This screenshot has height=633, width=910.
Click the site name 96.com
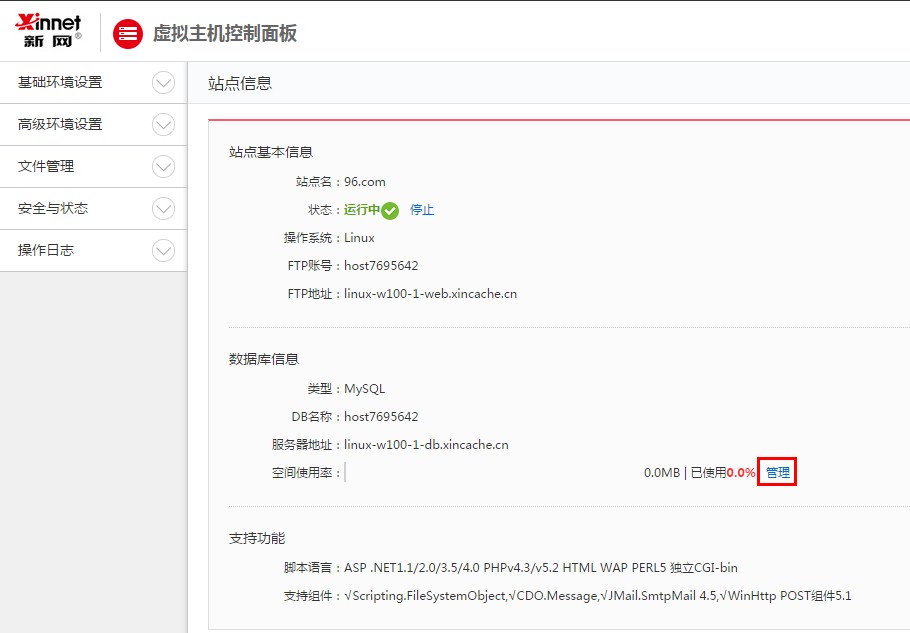click(364, 182)
